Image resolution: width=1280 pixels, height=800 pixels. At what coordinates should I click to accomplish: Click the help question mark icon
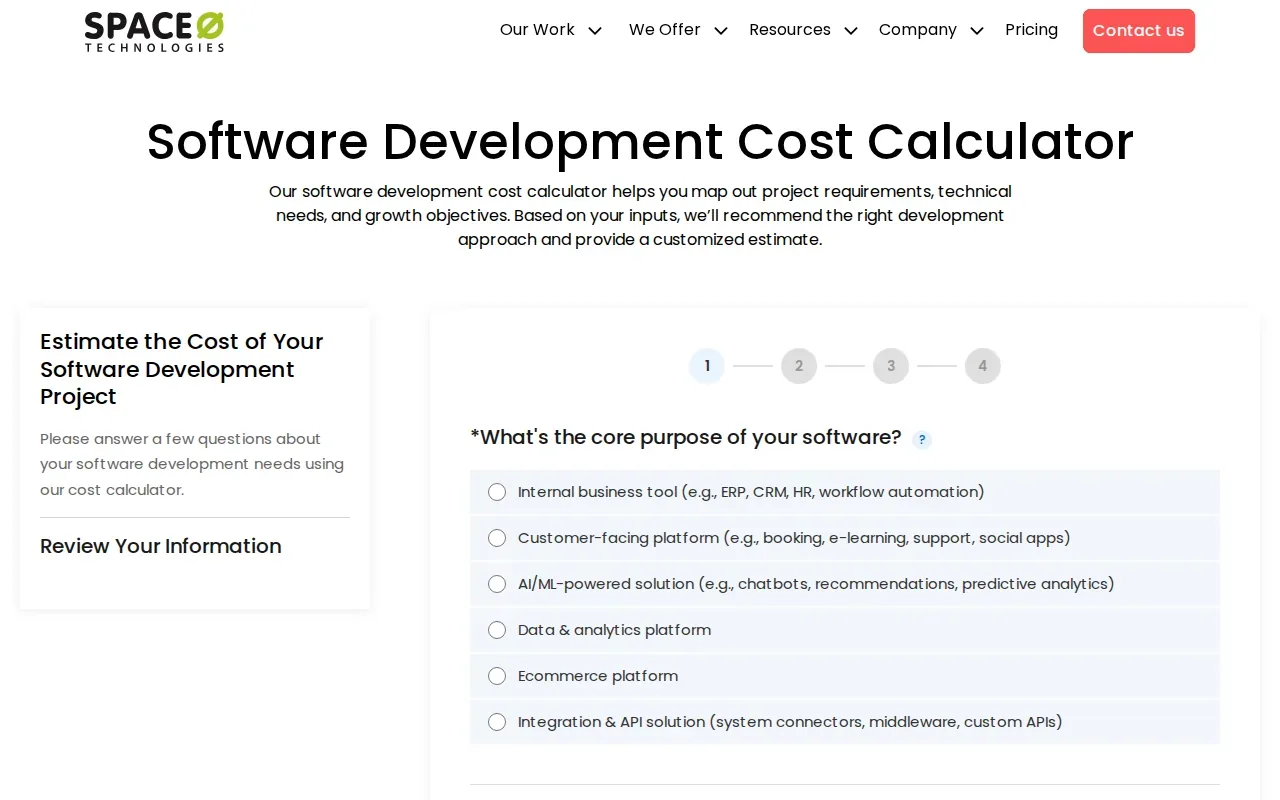pyautogui.click(x=922, y=439)
